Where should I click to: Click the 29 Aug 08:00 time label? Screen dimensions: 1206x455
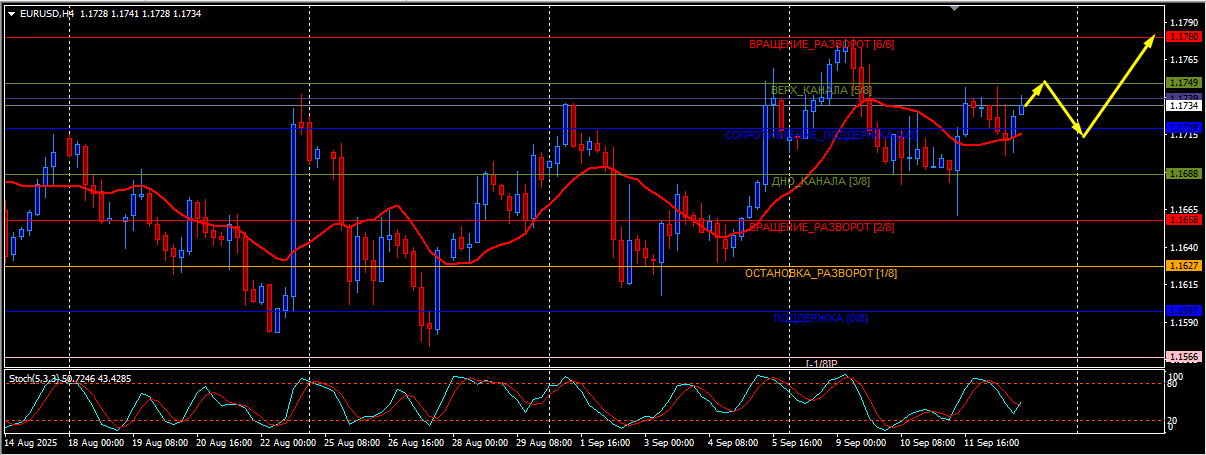[x=545, y=440]
